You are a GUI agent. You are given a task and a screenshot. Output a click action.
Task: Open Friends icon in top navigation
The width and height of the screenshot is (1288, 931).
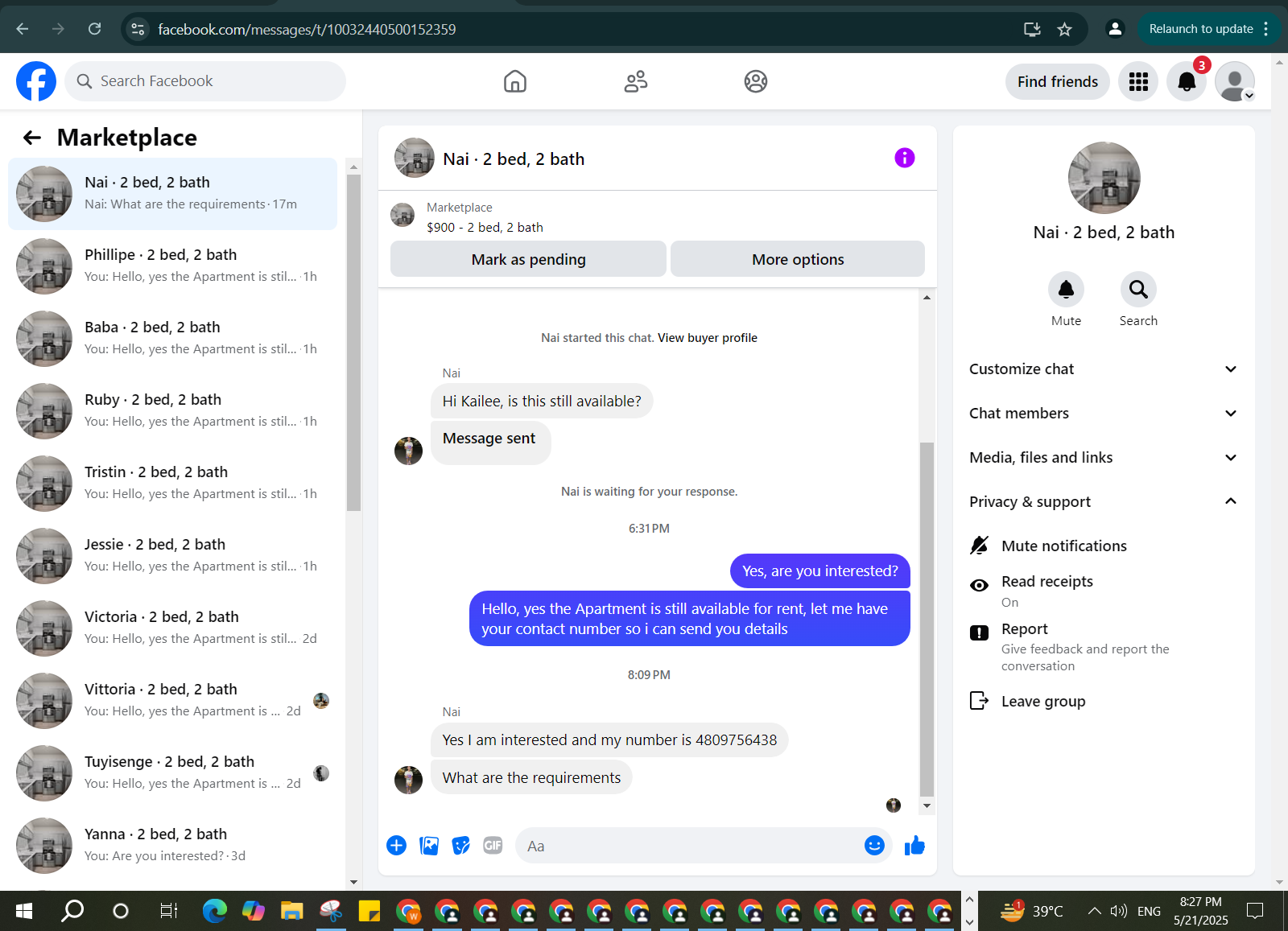coord(636,81)
